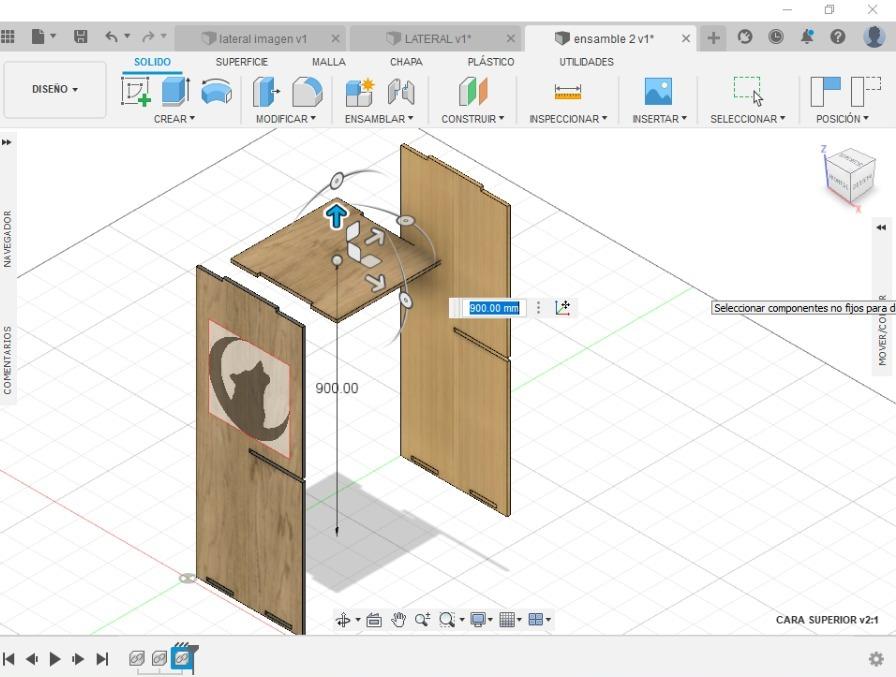
Task: Close the ensamble 2 v1 tab
Action: point(686,38)
